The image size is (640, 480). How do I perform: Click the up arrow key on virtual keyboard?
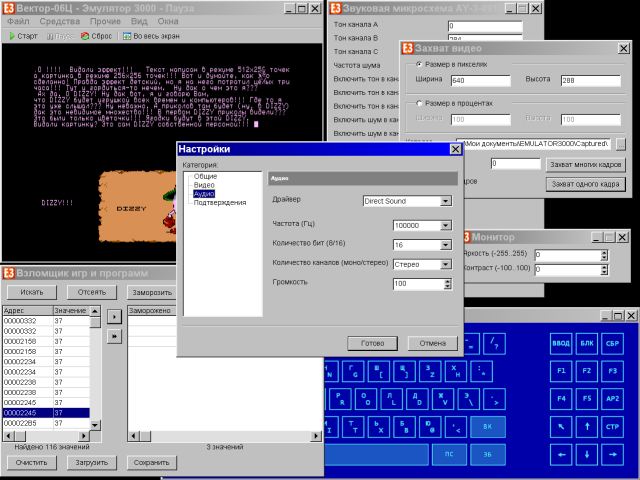pos(587,427)
